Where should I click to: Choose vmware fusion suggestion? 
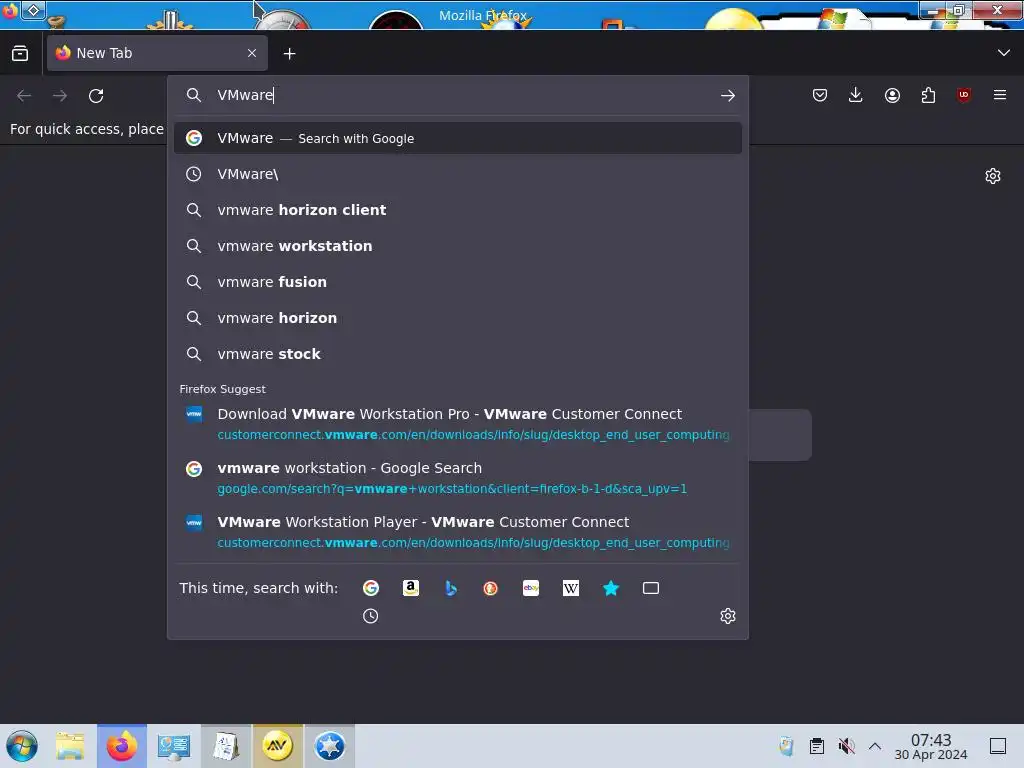pos(458,281)
